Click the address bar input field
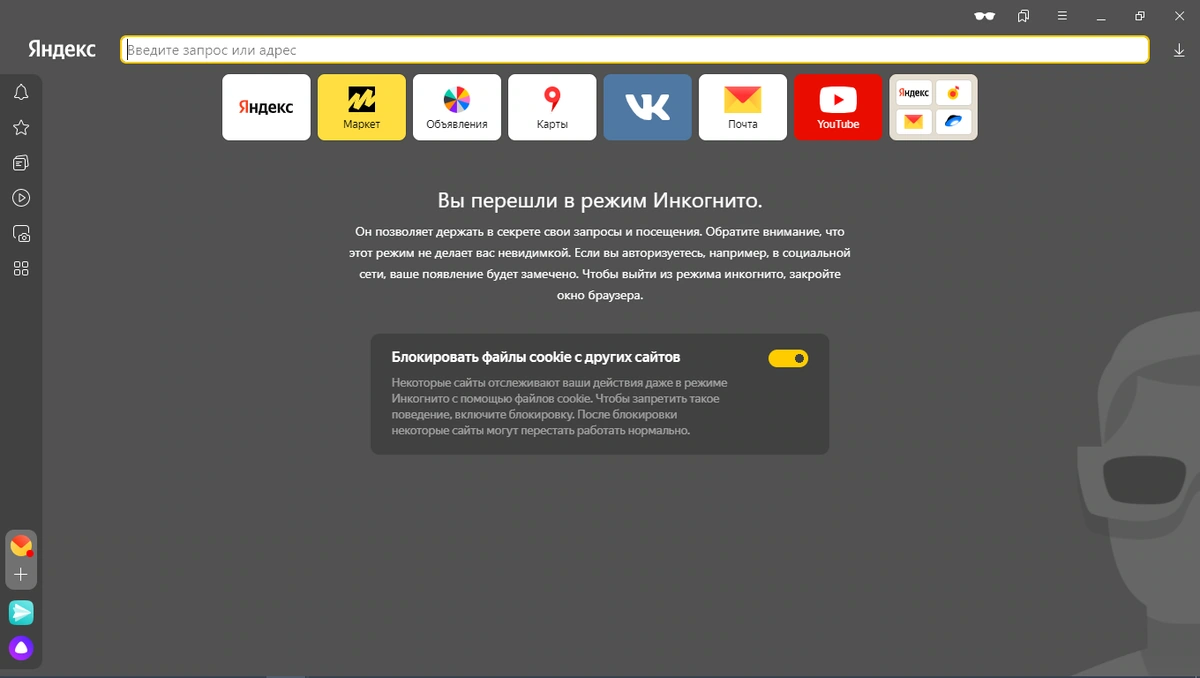Screen dimensions: 1200x678 coord(635,50)
